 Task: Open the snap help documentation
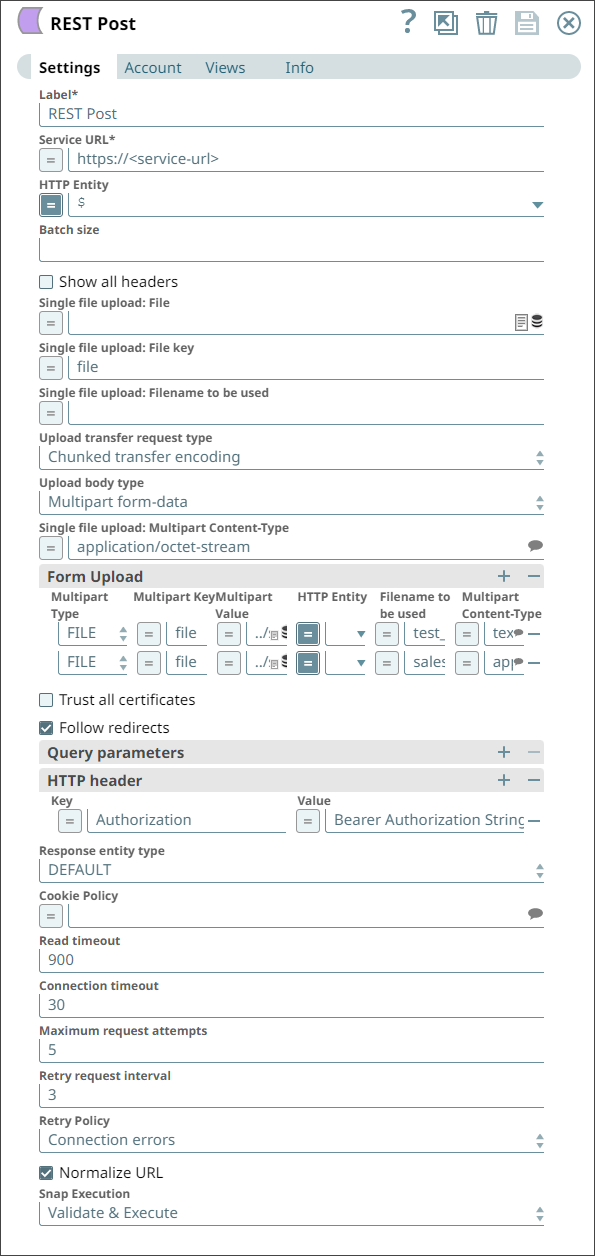point(407,23)
